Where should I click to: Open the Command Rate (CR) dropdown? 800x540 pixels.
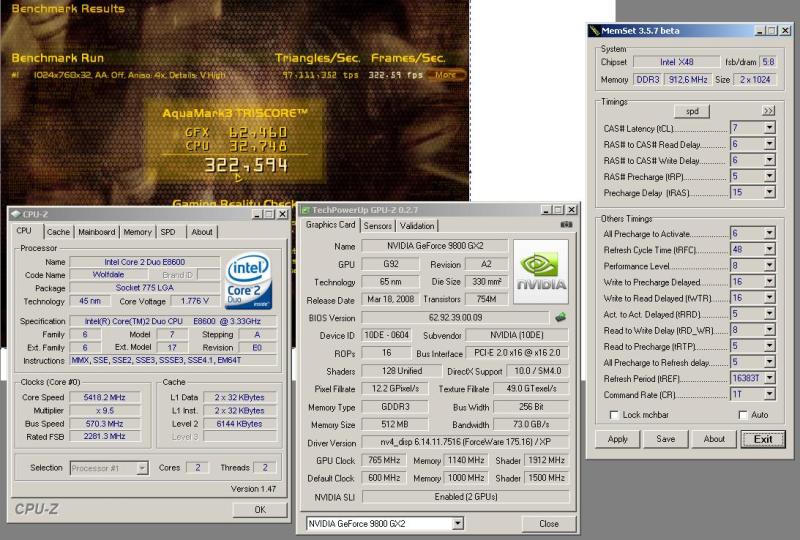(769, 394)
